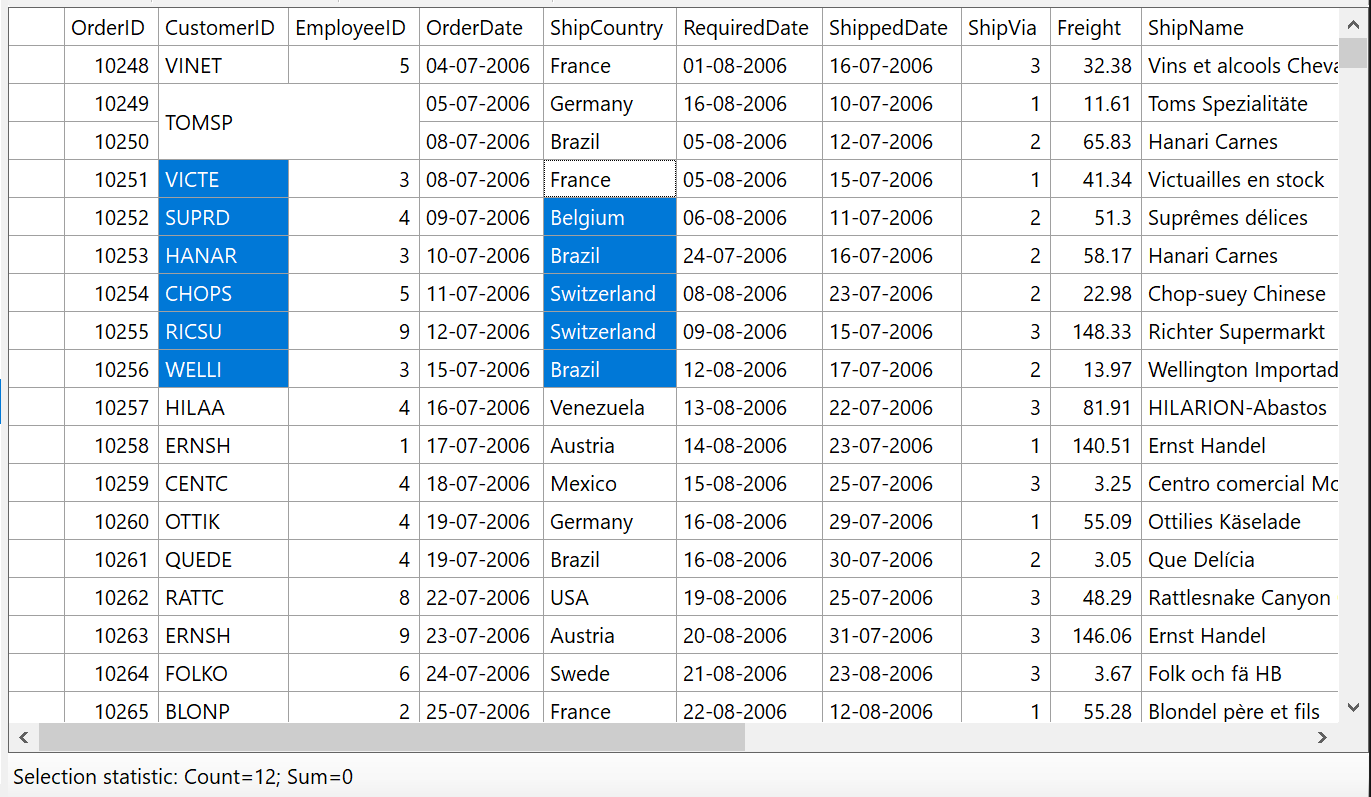Select freight value 140.51 cell
Image resolution: width=1371 pixels, height=797 pixels.
coord(1095,446)
